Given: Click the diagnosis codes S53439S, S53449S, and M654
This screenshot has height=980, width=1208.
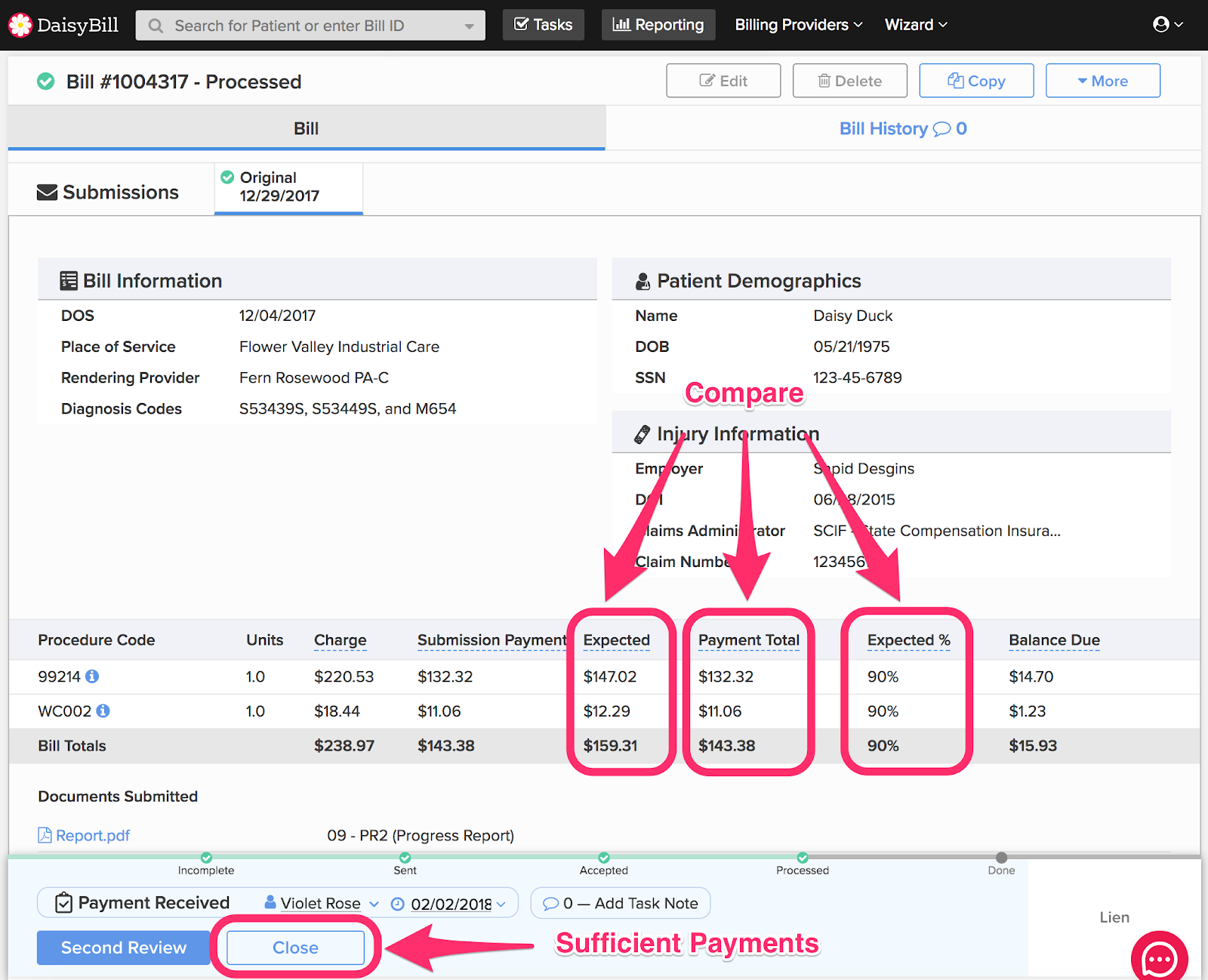Looking at the screenshot, I should pyautogui.click(x=348, y=408).
